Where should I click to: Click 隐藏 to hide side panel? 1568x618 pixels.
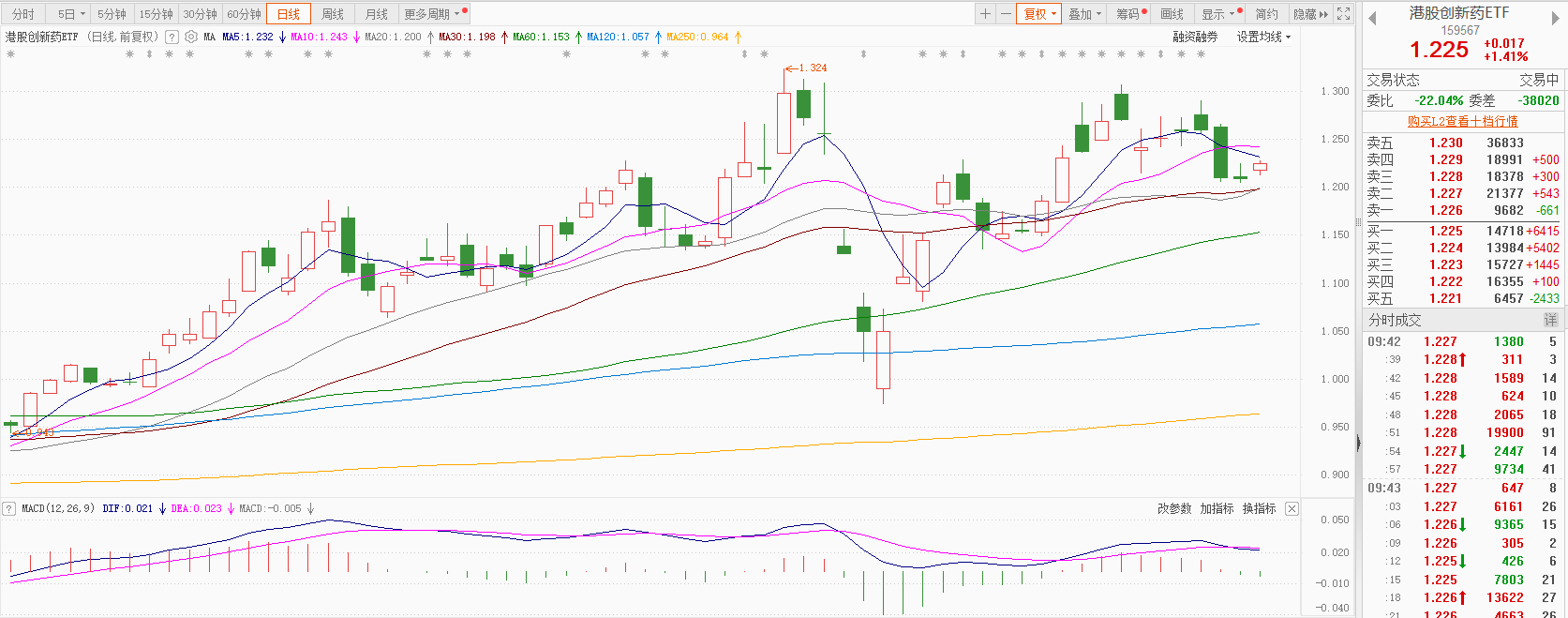tap(1310, 14)
